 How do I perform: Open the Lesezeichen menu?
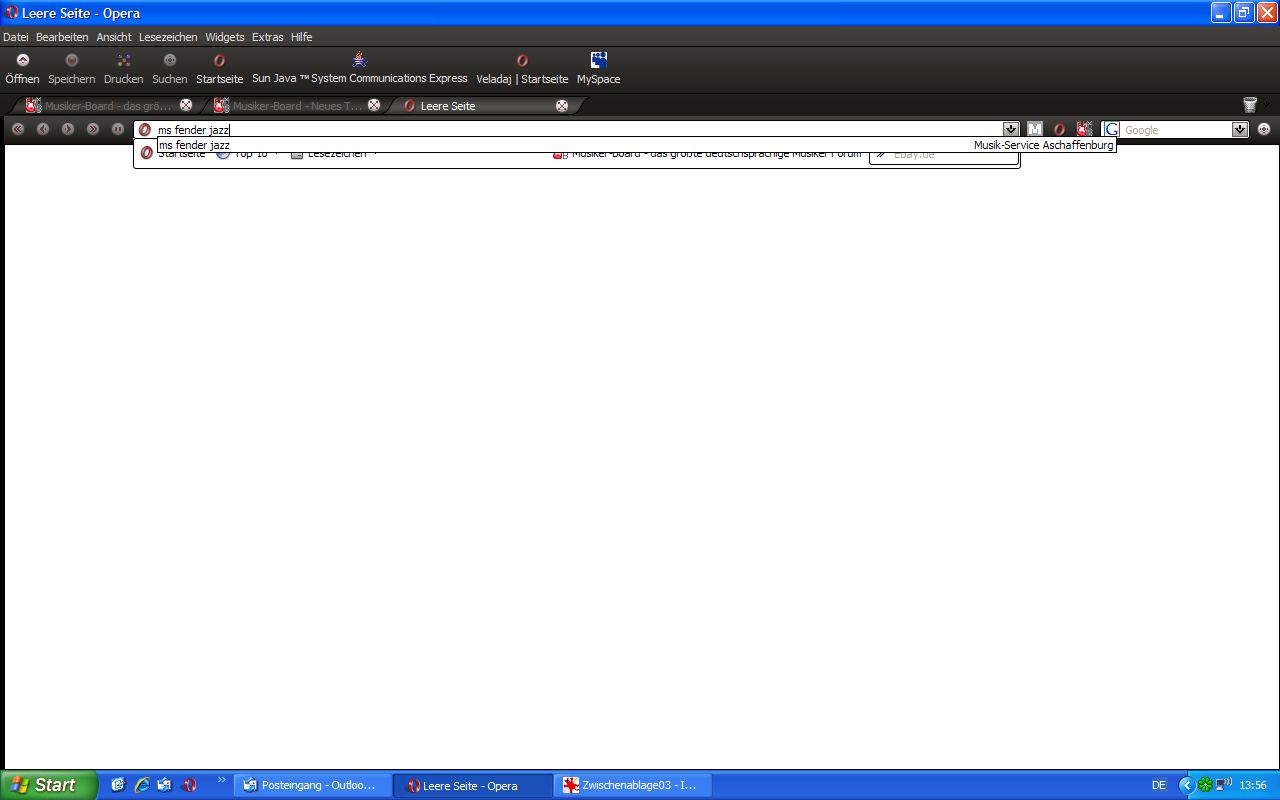click(168, 37)
